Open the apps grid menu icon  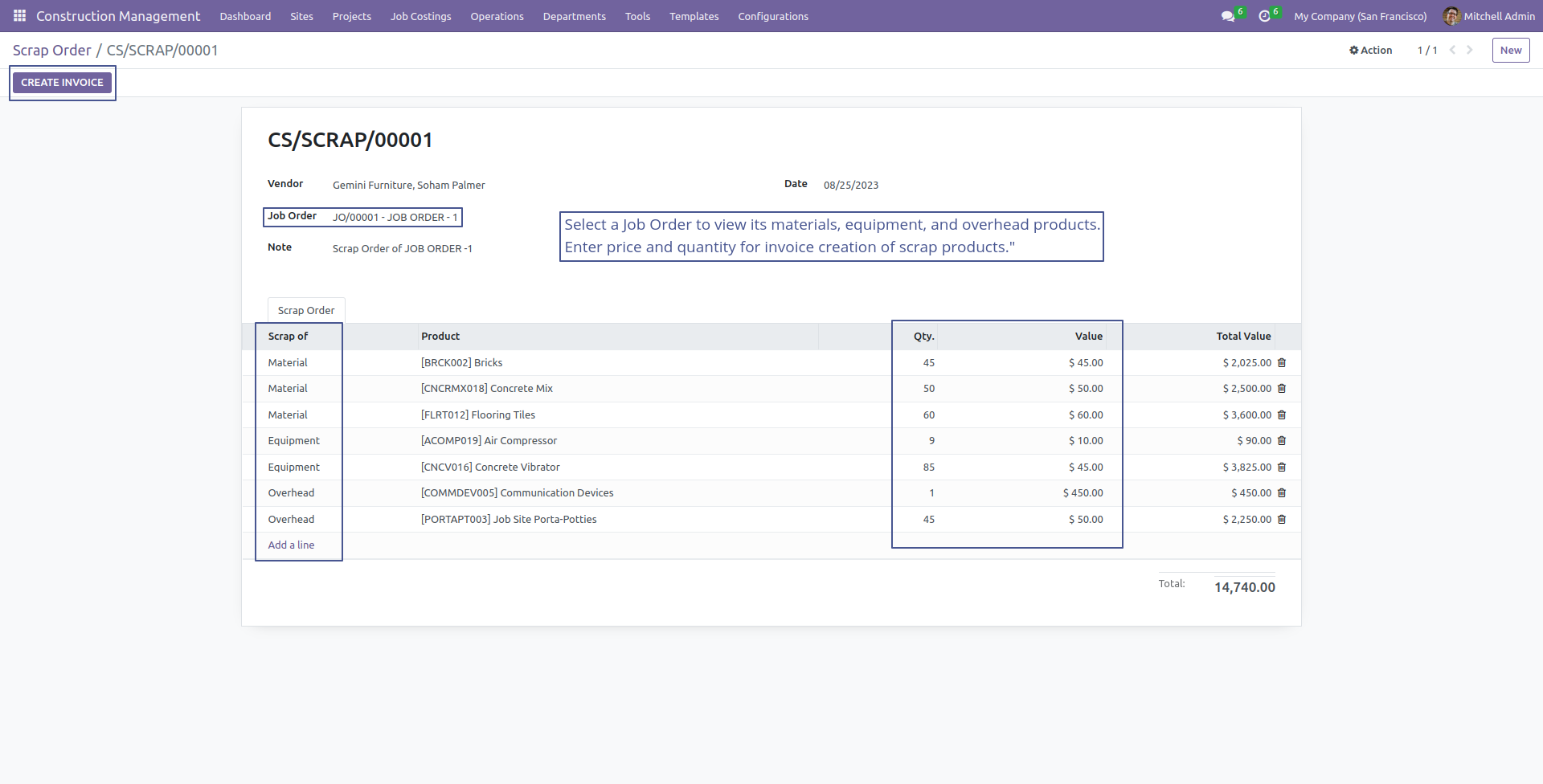click(x=19, y=16)
